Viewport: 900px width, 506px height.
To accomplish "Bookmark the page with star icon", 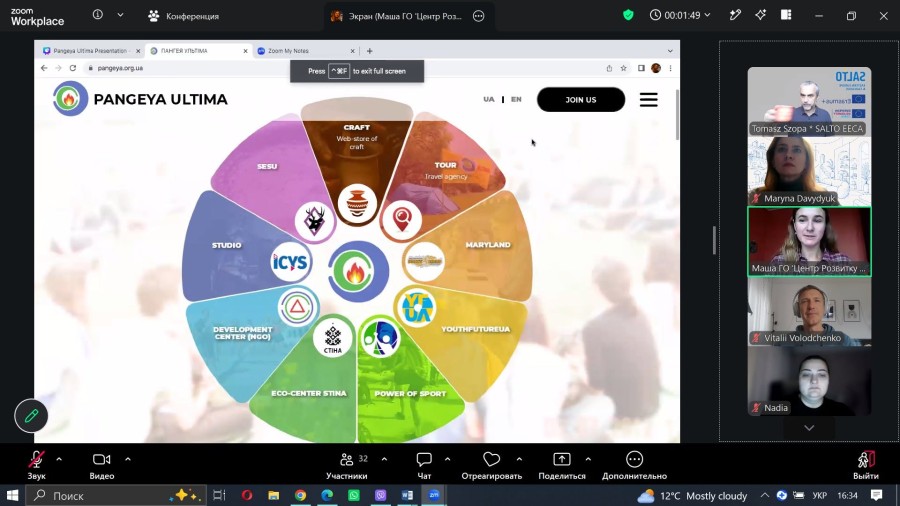I will (623, 68).
